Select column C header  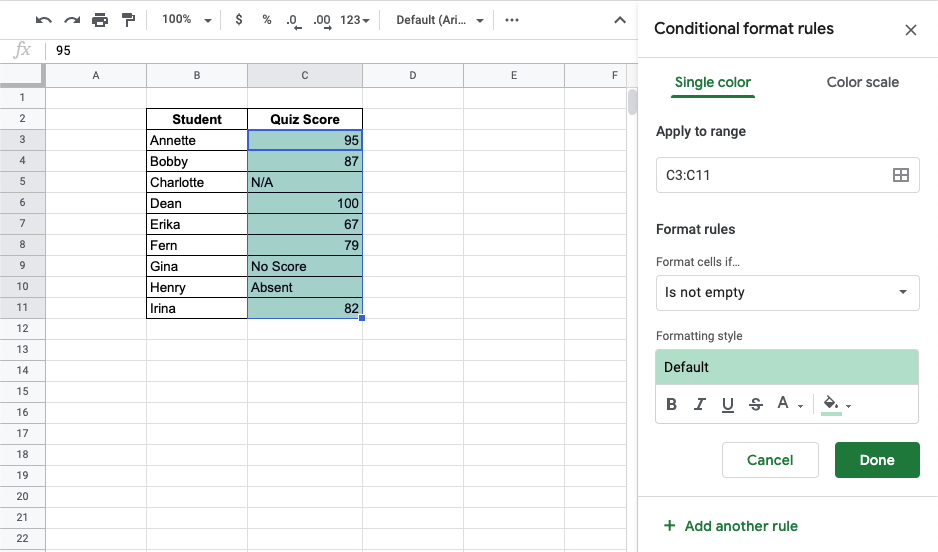[304, 75]
